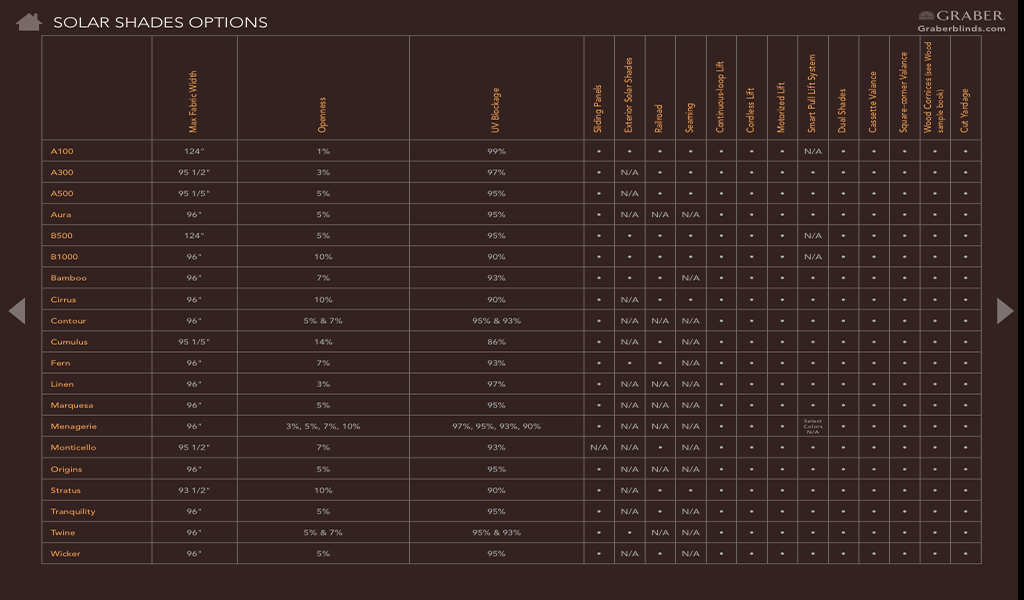Viewport: 1024px width, 600px height.
Task: Expand the UV Blockage cell for Twine
Action: coord(496,531)
